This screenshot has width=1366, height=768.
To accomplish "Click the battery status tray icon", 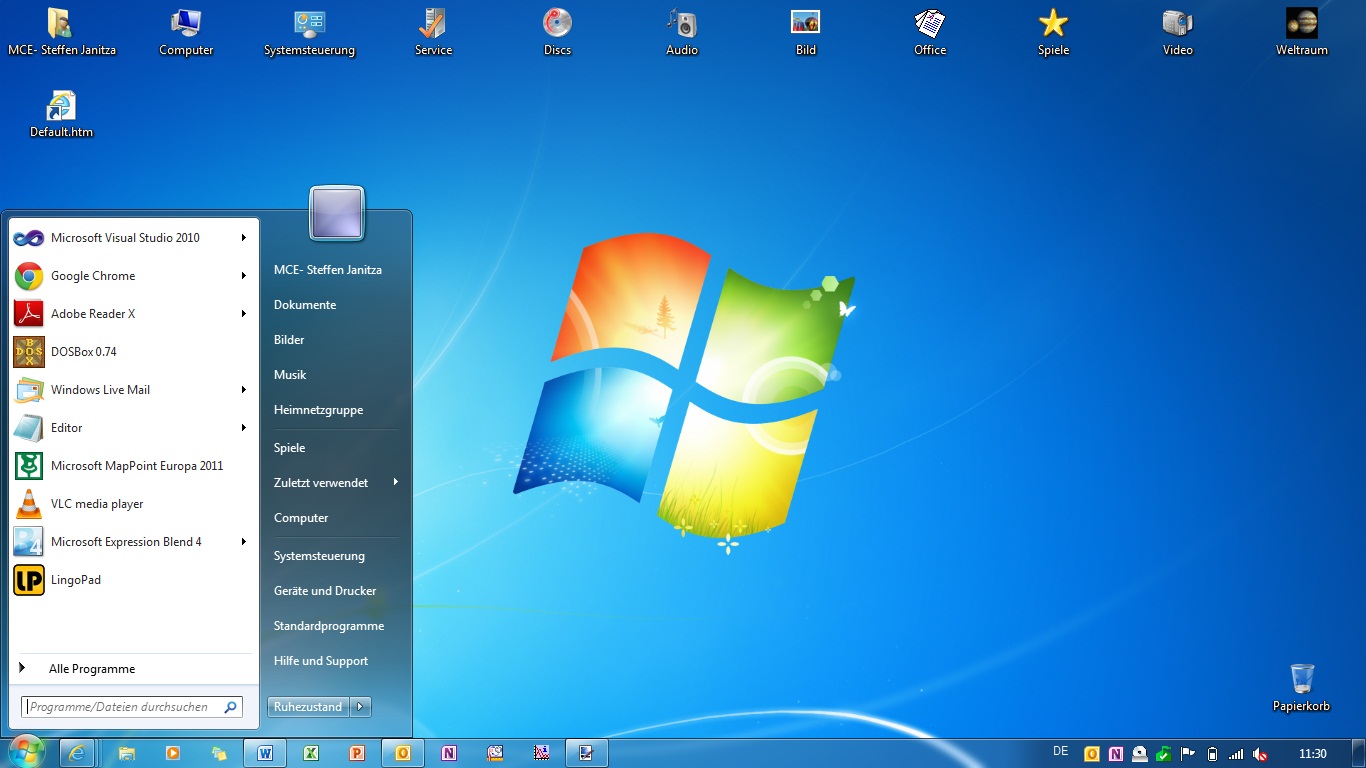I will 1213,754.
